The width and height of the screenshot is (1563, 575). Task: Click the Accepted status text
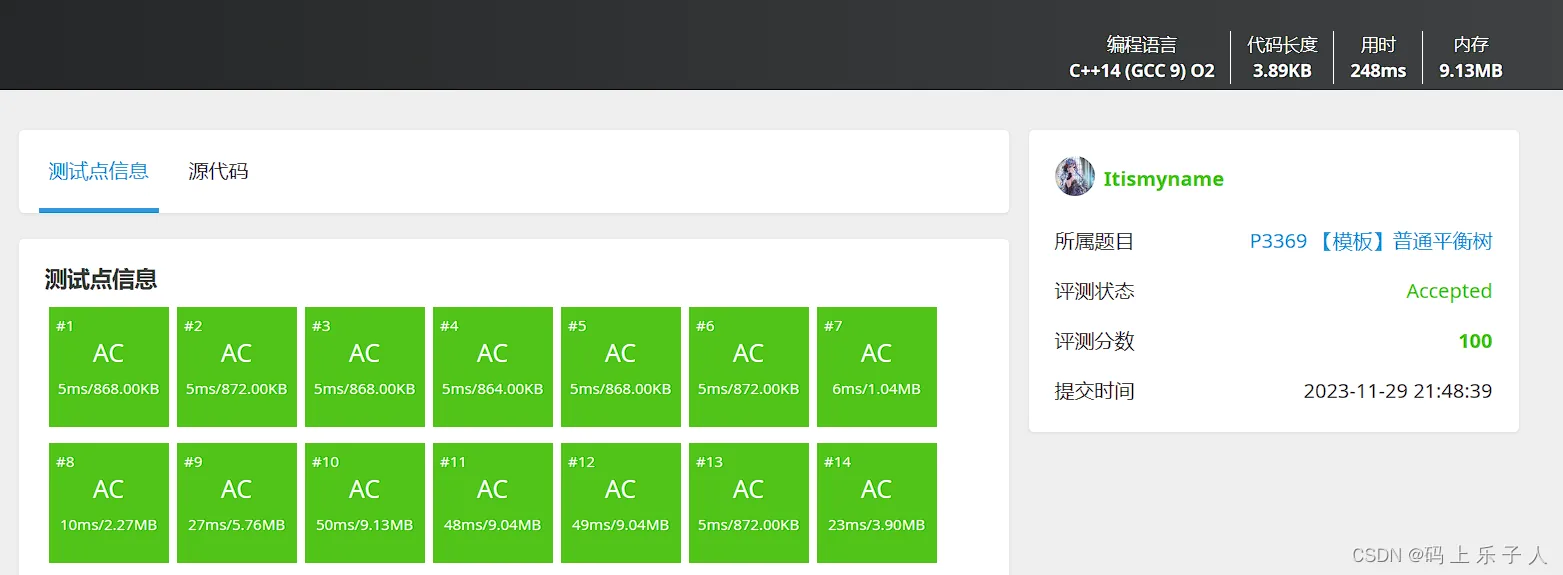[1448, 291]
